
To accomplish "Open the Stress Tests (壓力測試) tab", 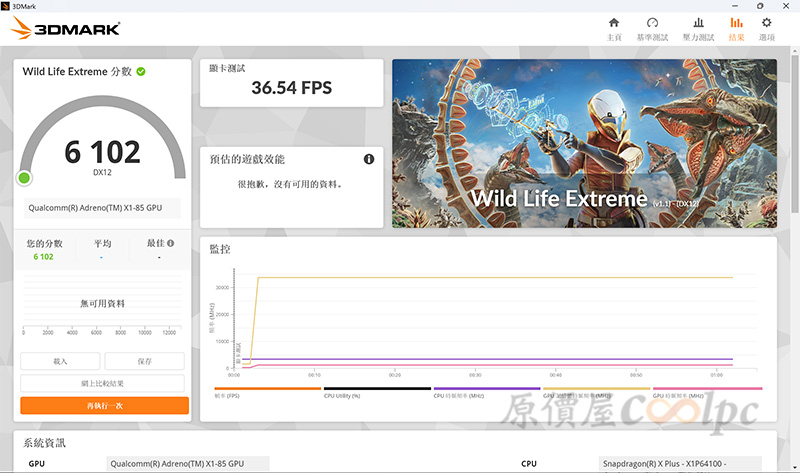I will pos(698,29).
